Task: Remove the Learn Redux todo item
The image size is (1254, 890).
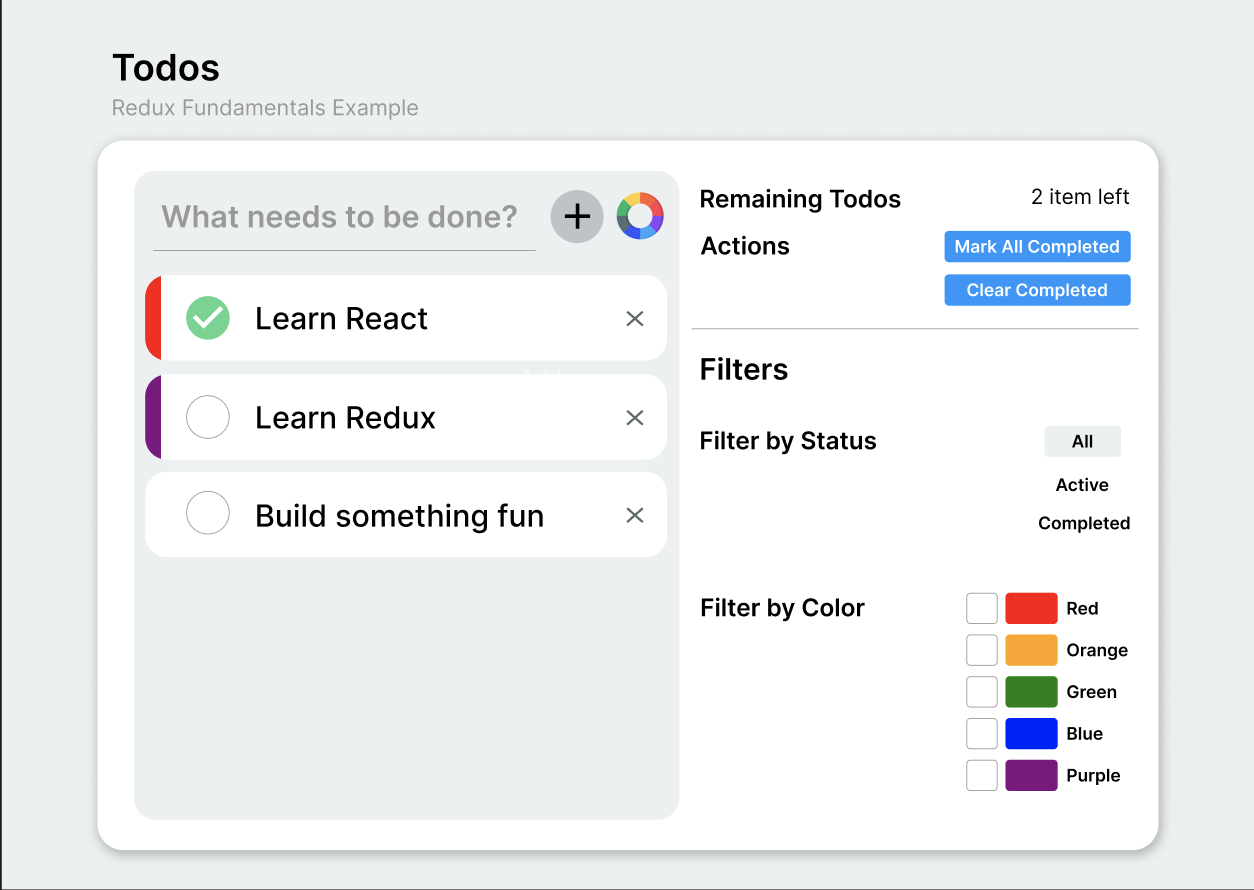Action: (634, 418)
